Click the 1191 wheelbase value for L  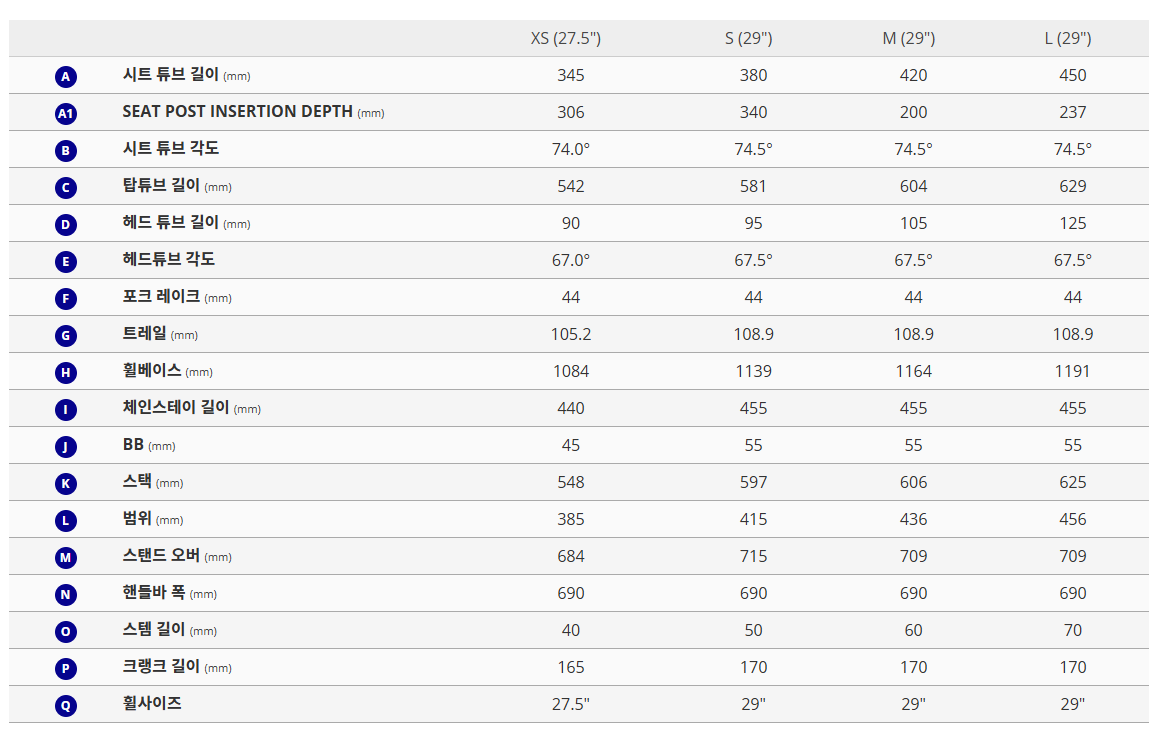point(1073,372)
